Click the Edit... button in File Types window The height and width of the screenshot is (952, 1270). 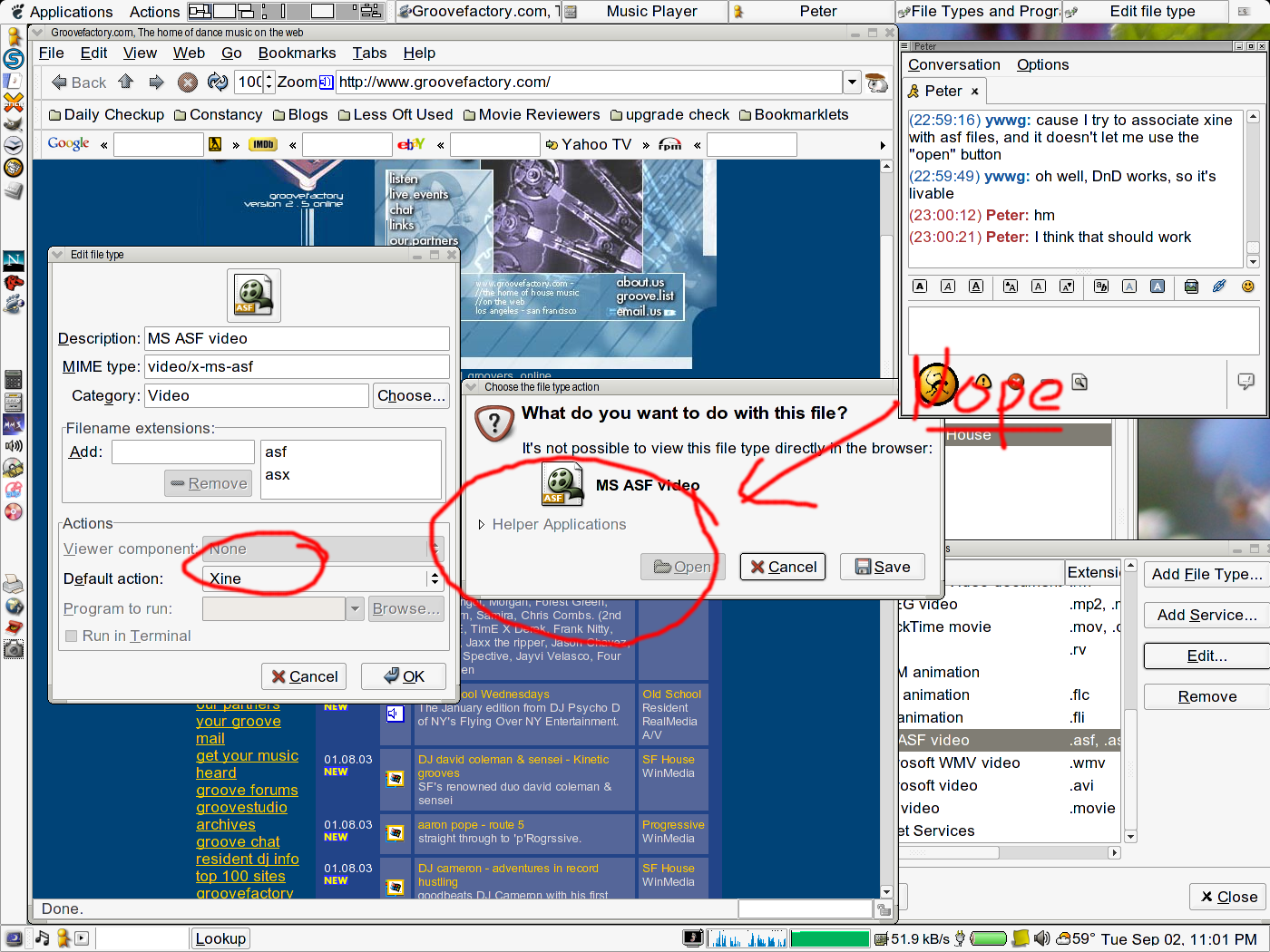pyautogui.click(x=1206, y=656)
